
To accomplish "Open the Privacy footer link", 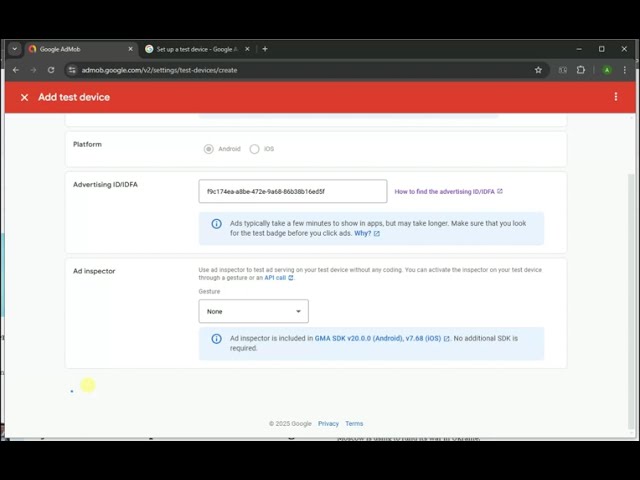I will click(328, 424).
